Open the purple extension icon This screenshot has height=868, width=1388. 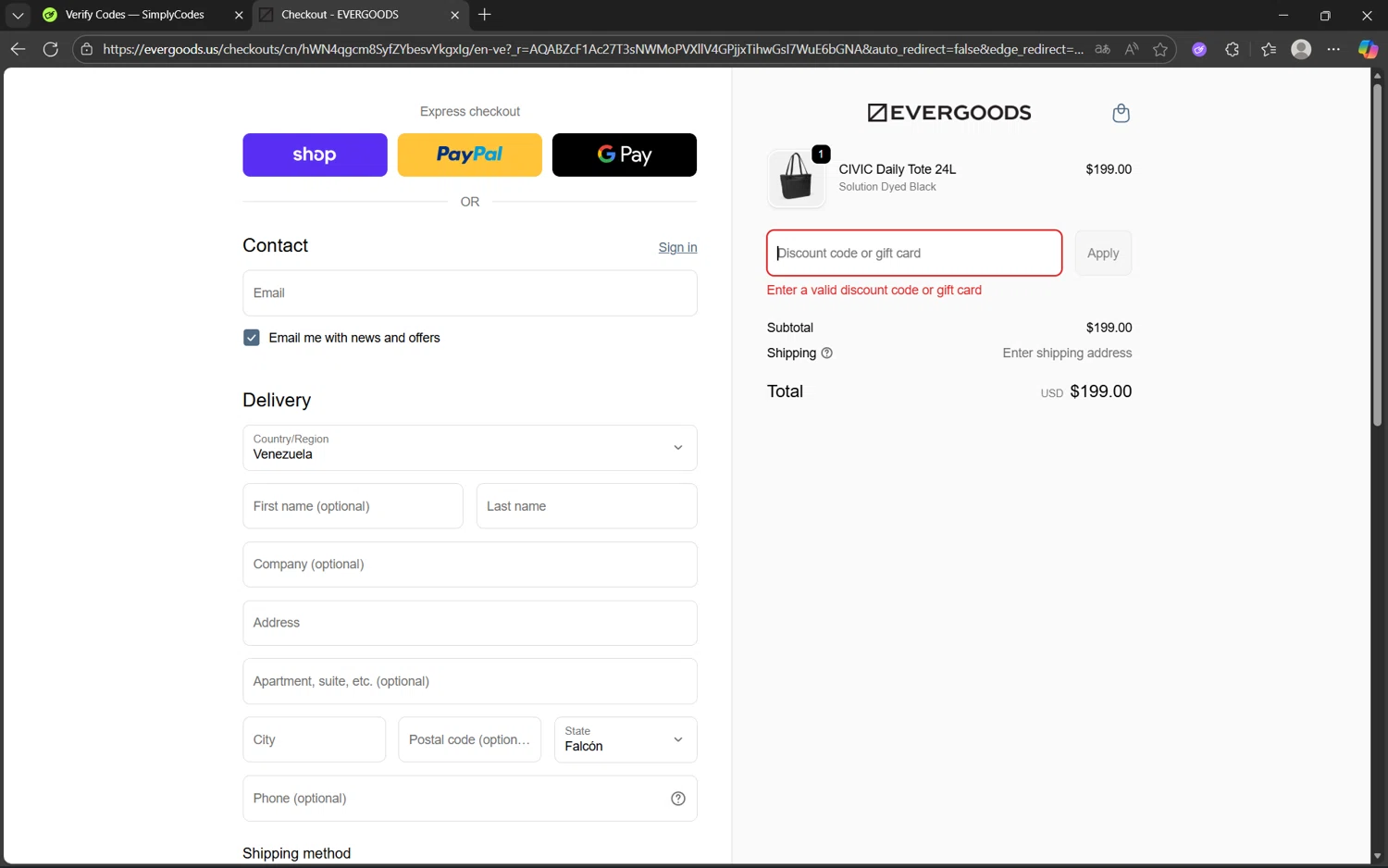(x=1199, y=49)
